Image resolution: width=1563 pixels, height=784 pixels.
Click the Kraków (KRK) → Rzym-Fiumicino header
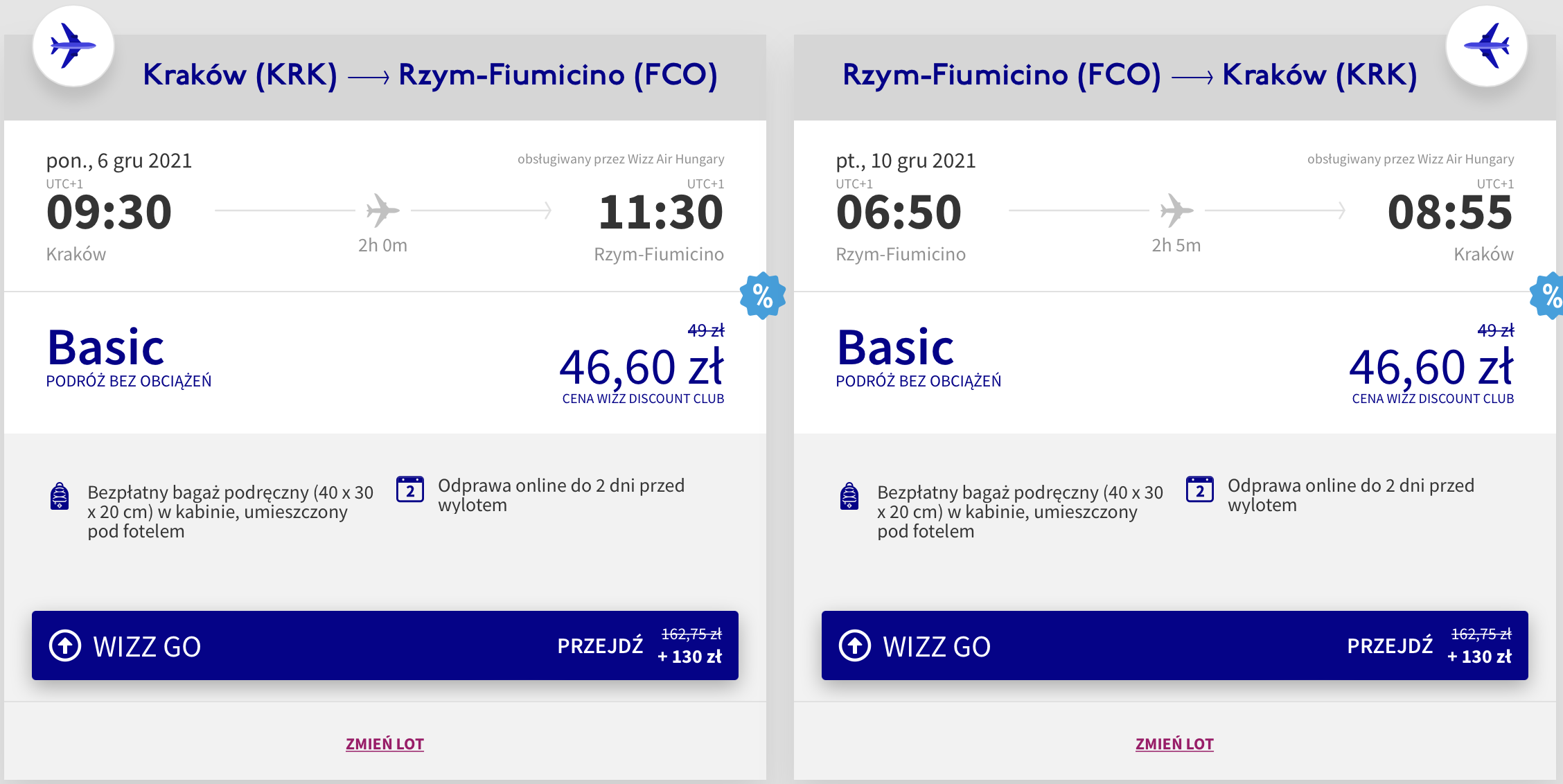pos(430,75)
